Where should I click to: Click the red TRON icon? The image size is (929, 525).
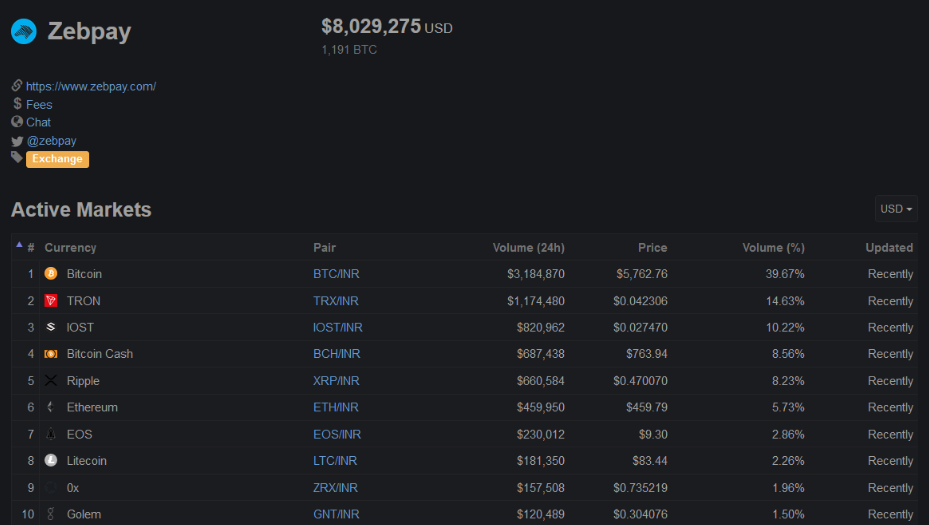(51, 300)
